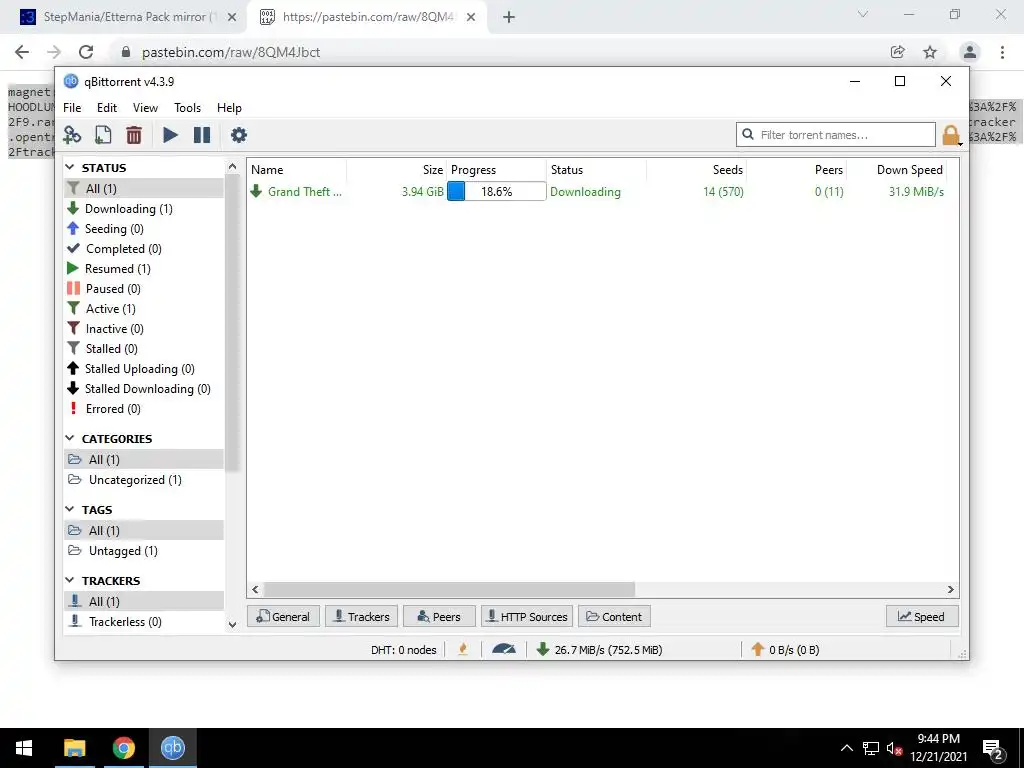1024x768 pixels.
Task: Bookmark page with Chrome star icon
Action: click(930, 52)
